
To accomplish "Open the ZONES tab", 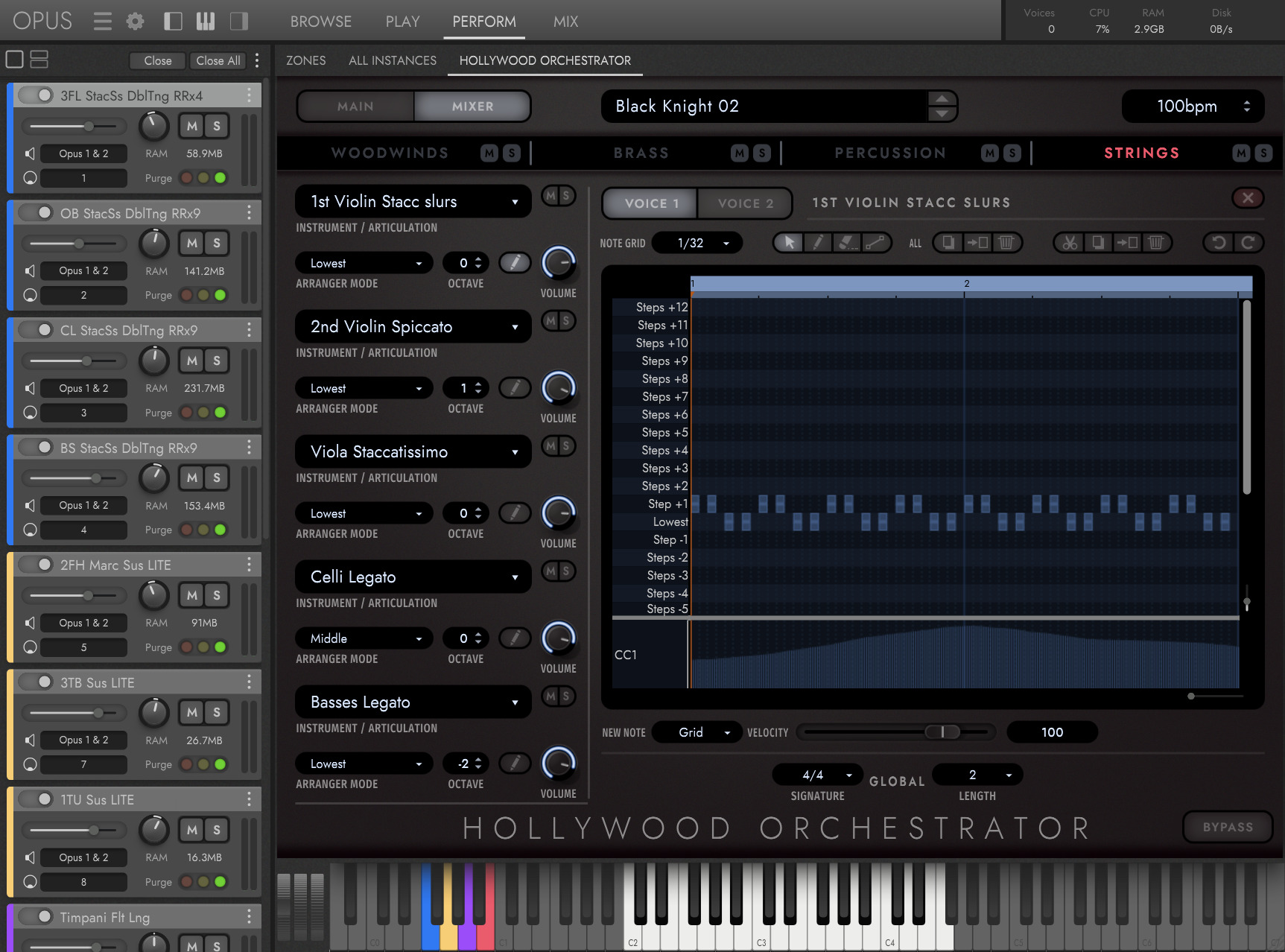I will (306, 60).
